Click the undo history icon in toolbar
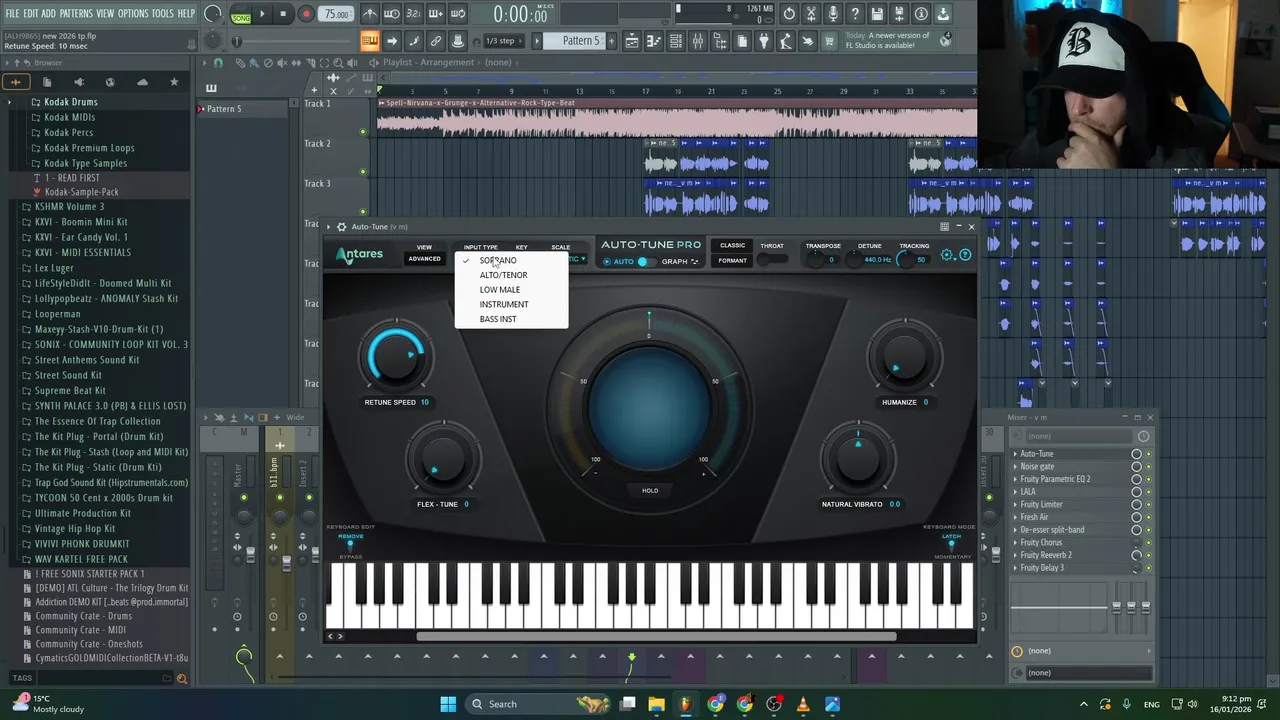Viewport: 1280px width, 720px height. pyautogui.click(x=789, y=14)
